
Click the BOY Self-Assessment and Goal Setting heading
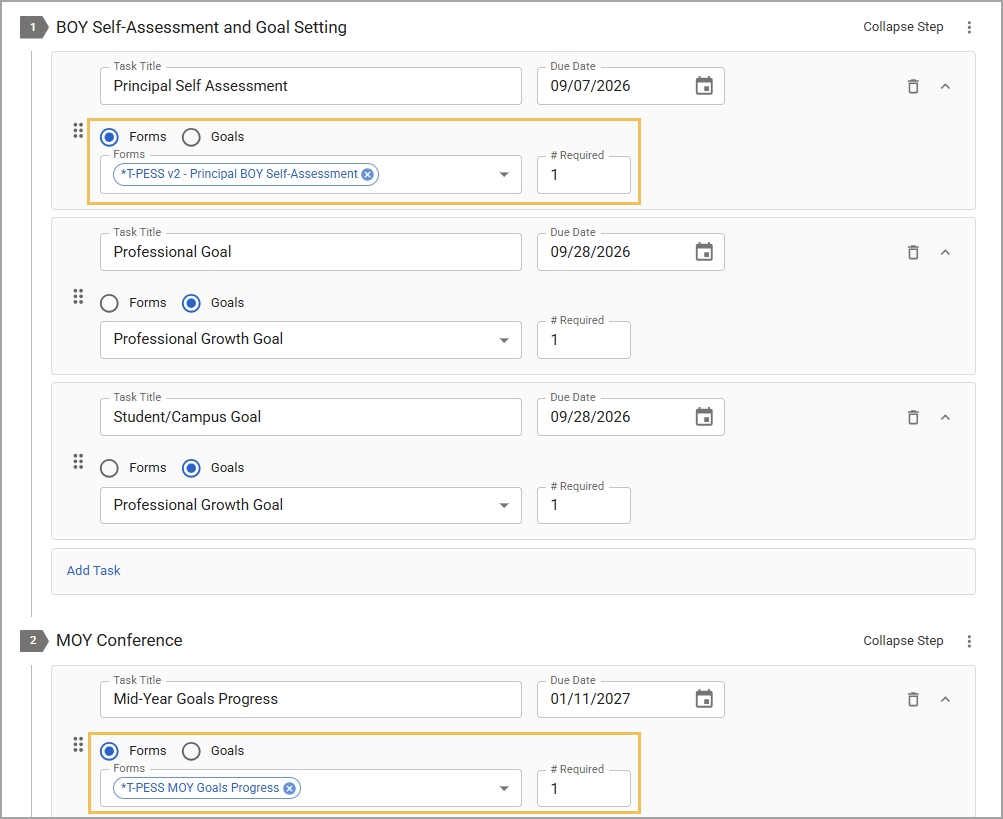(x=201, y=28)
